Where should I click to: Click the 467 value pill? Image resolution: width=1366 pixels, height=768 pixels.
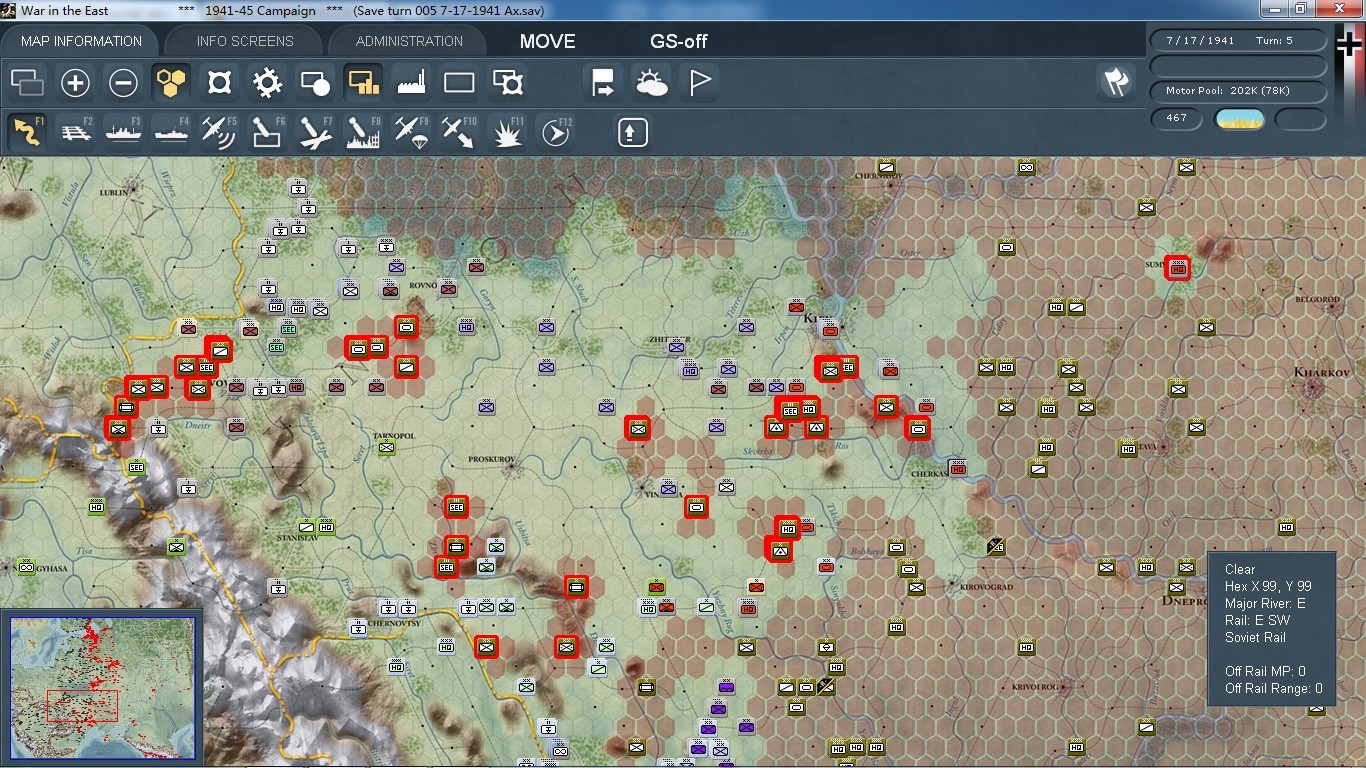tap(1177, 118)
